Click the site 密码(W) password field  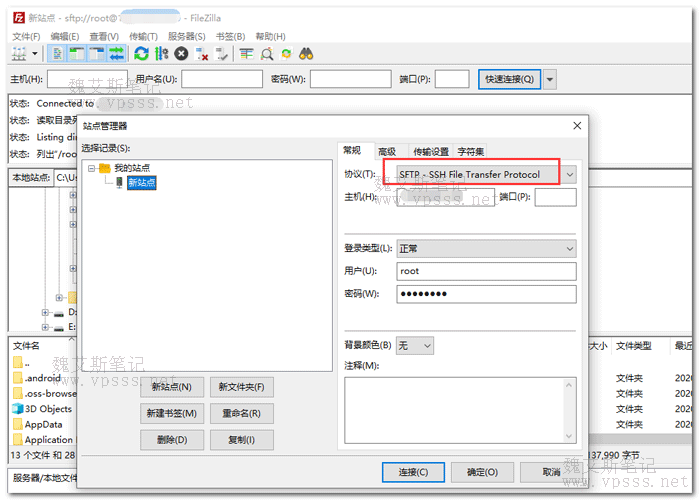pyautogui.click(x=486, y=294)
